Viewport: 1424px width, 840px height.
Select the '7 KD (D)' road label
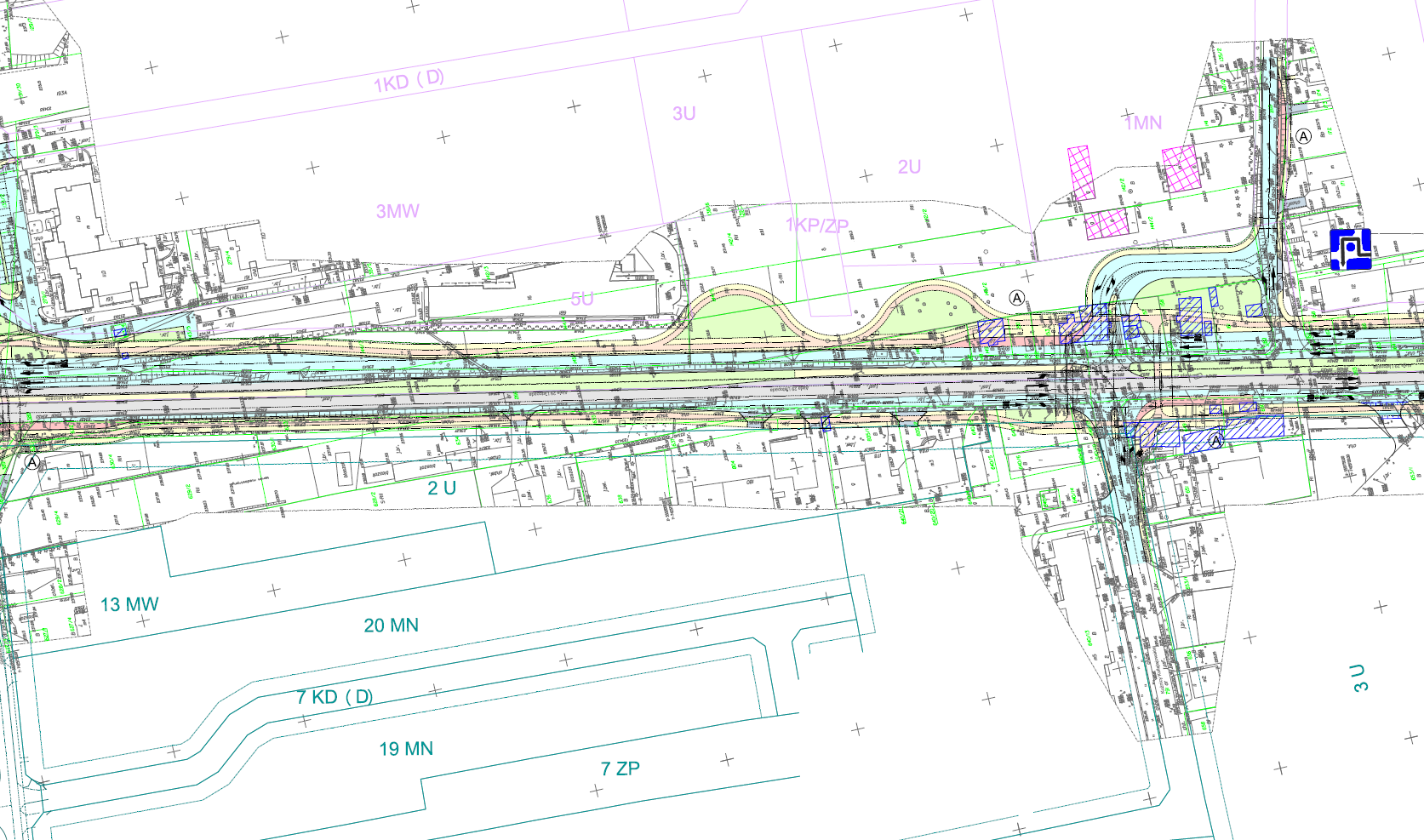(335, 697)
